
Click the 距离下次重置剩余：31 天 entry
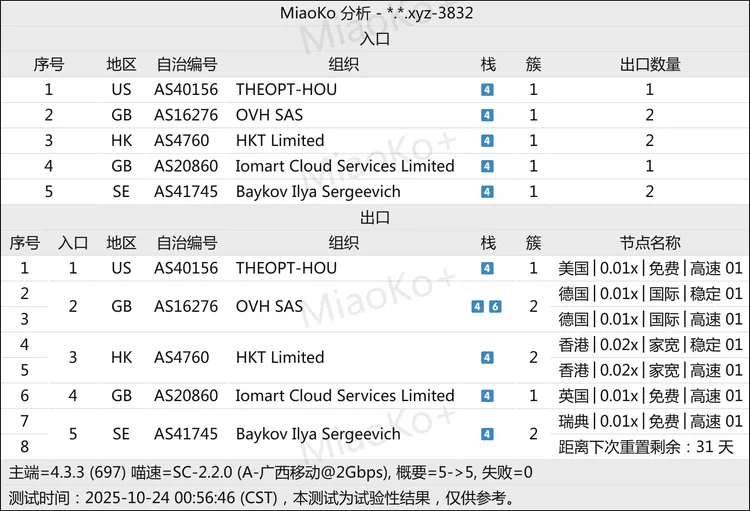[x=650, y=446]
